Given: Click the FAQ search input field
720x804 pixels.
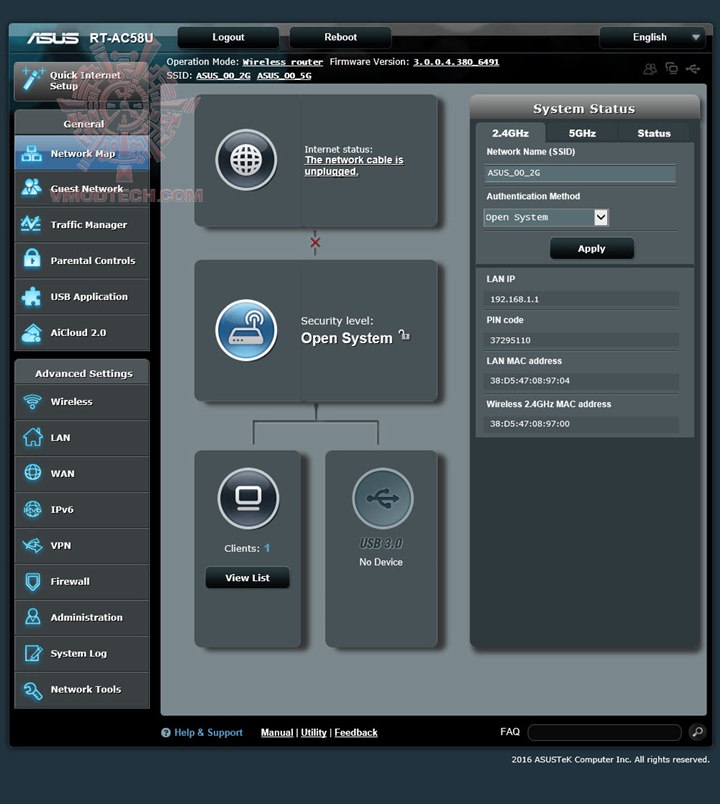Looking at the screenshot, I should tap(605, 732).
